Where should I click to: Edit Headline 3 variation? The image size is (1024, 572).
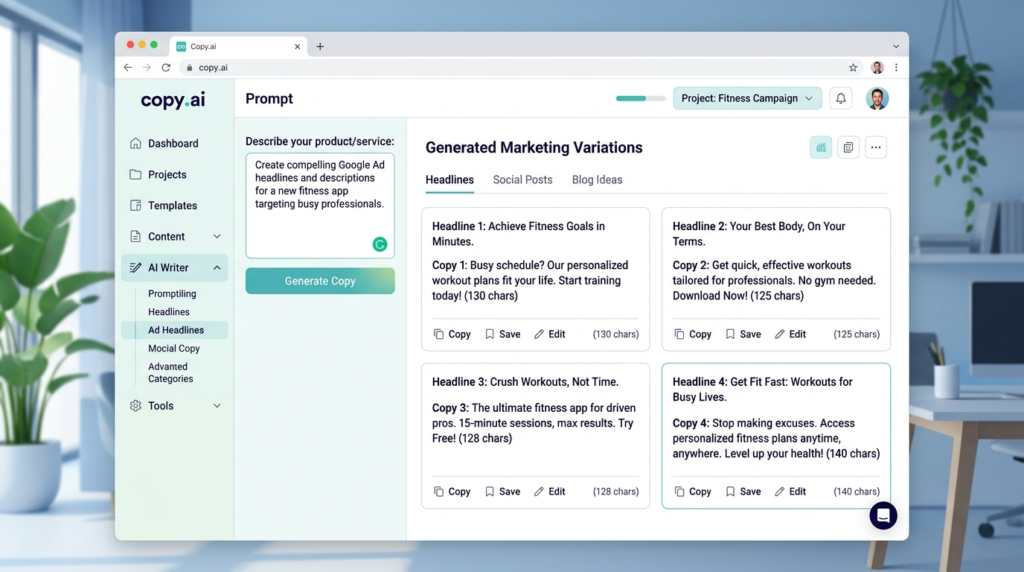tap(549, 492)
